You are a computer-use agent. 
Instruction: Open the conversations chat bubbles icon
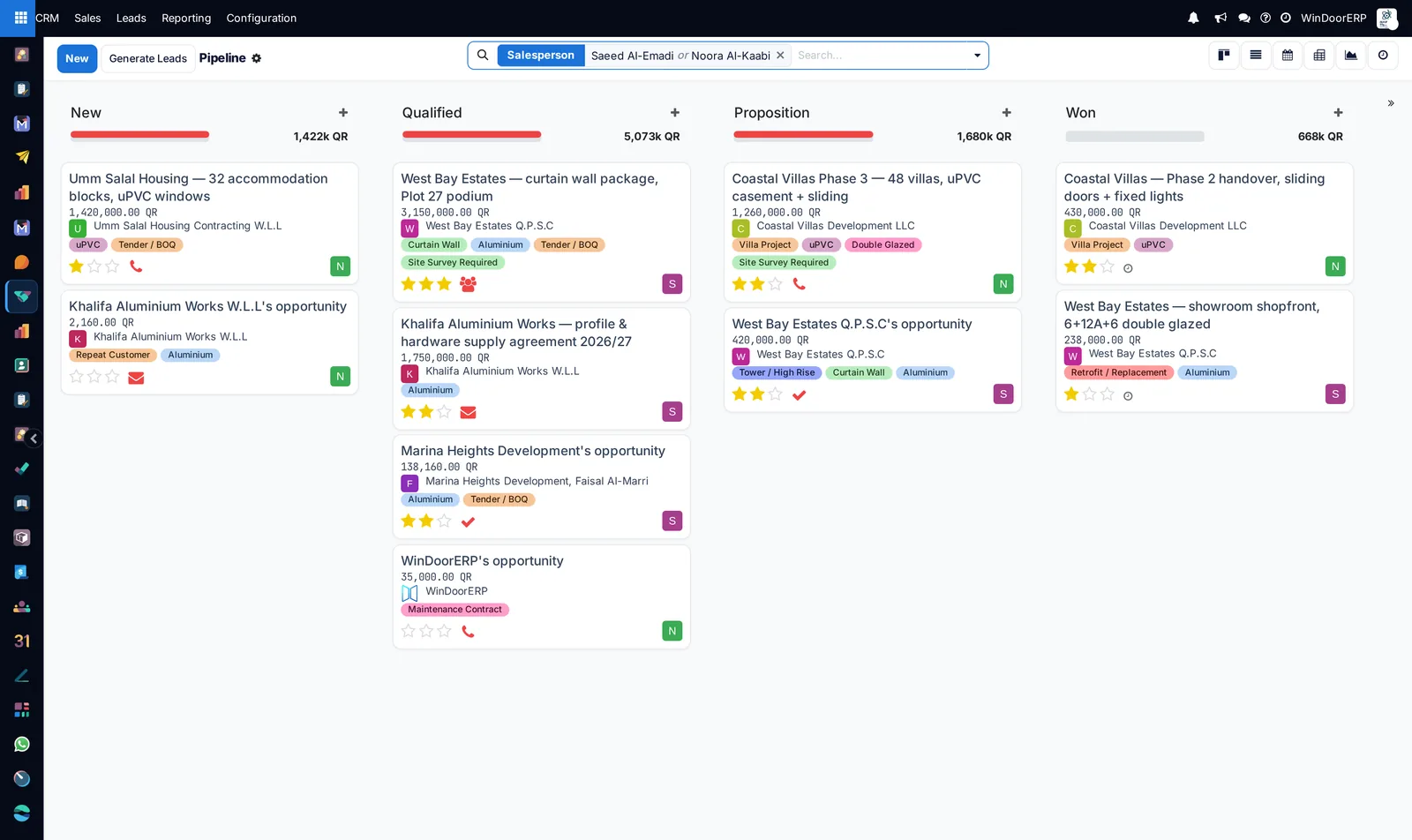click(1243, 18)
